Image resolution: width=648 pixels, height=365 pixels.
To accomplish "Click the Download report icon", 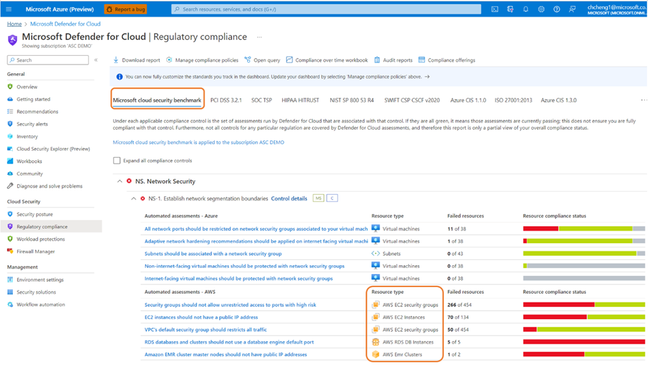I will click(116, 60).
